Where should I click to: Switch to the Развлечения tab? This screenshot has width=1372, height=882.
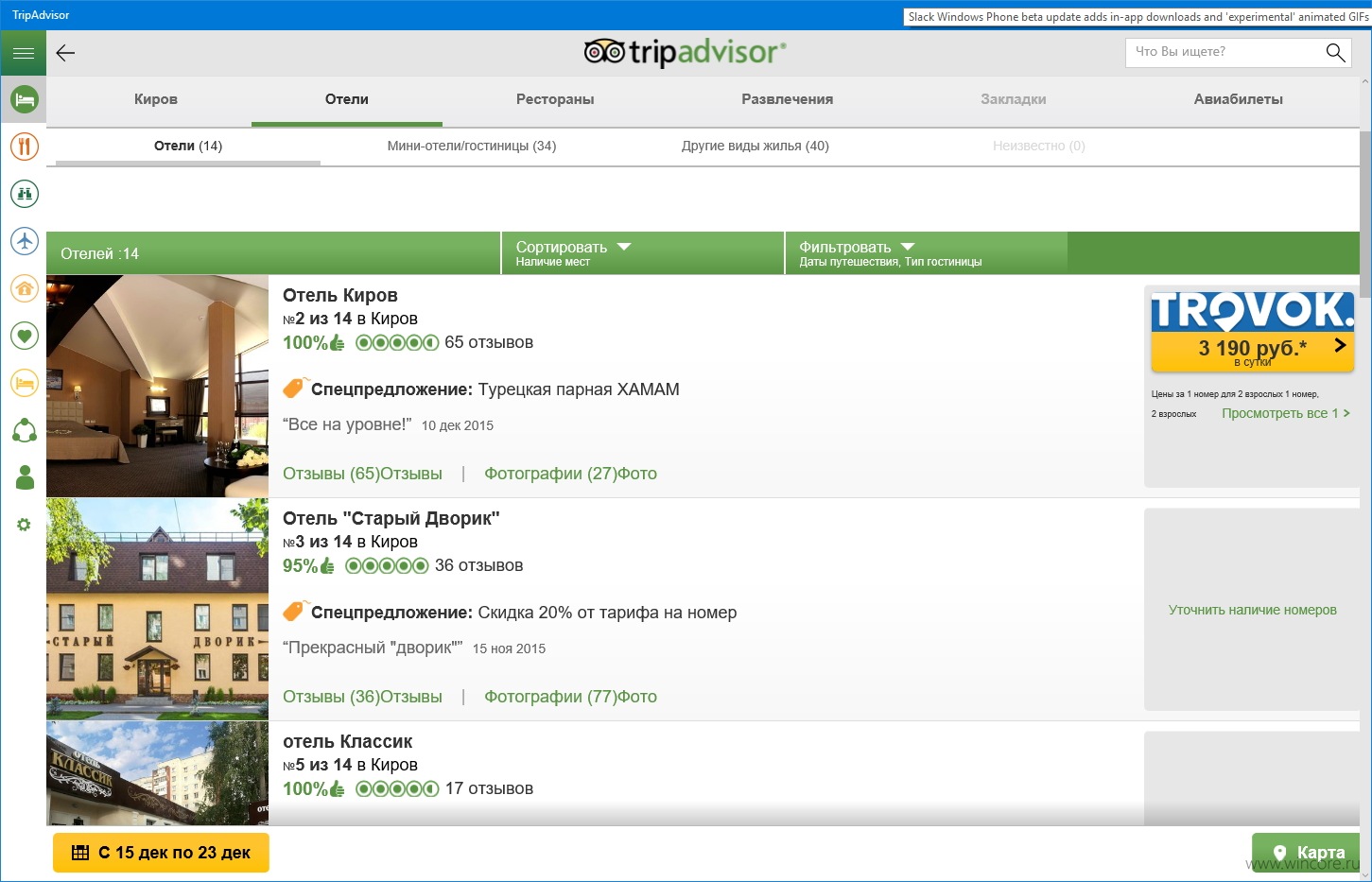[x=788, y=99]
